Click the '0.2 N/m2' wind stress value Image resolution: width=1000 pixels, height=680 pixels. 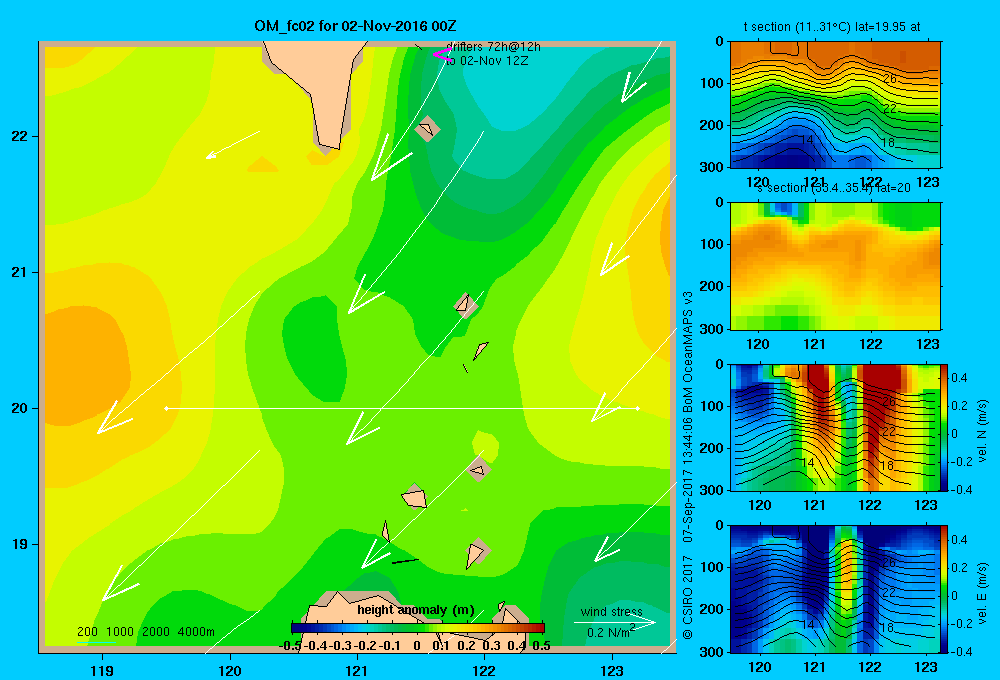click(x=610, y=632)
